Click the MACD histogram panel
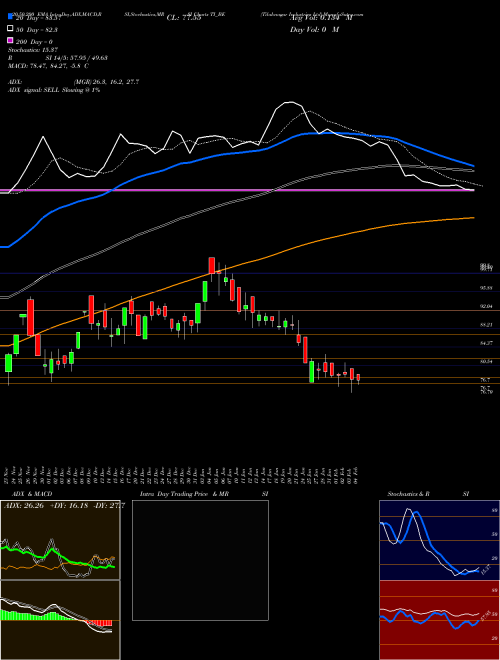The height and width of the screenshot is (660, 500). pyautogui.click(x=60, y=620)
